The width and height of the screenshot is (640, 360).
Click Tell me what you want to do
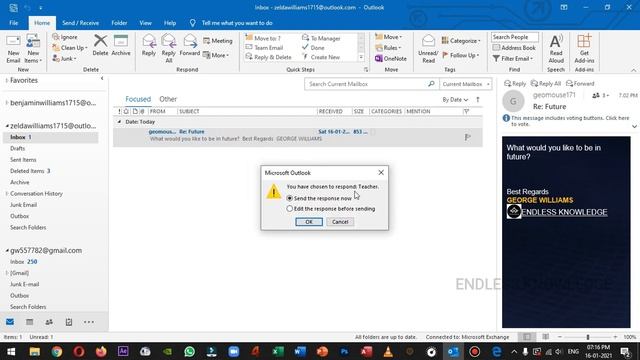point(237,23)
